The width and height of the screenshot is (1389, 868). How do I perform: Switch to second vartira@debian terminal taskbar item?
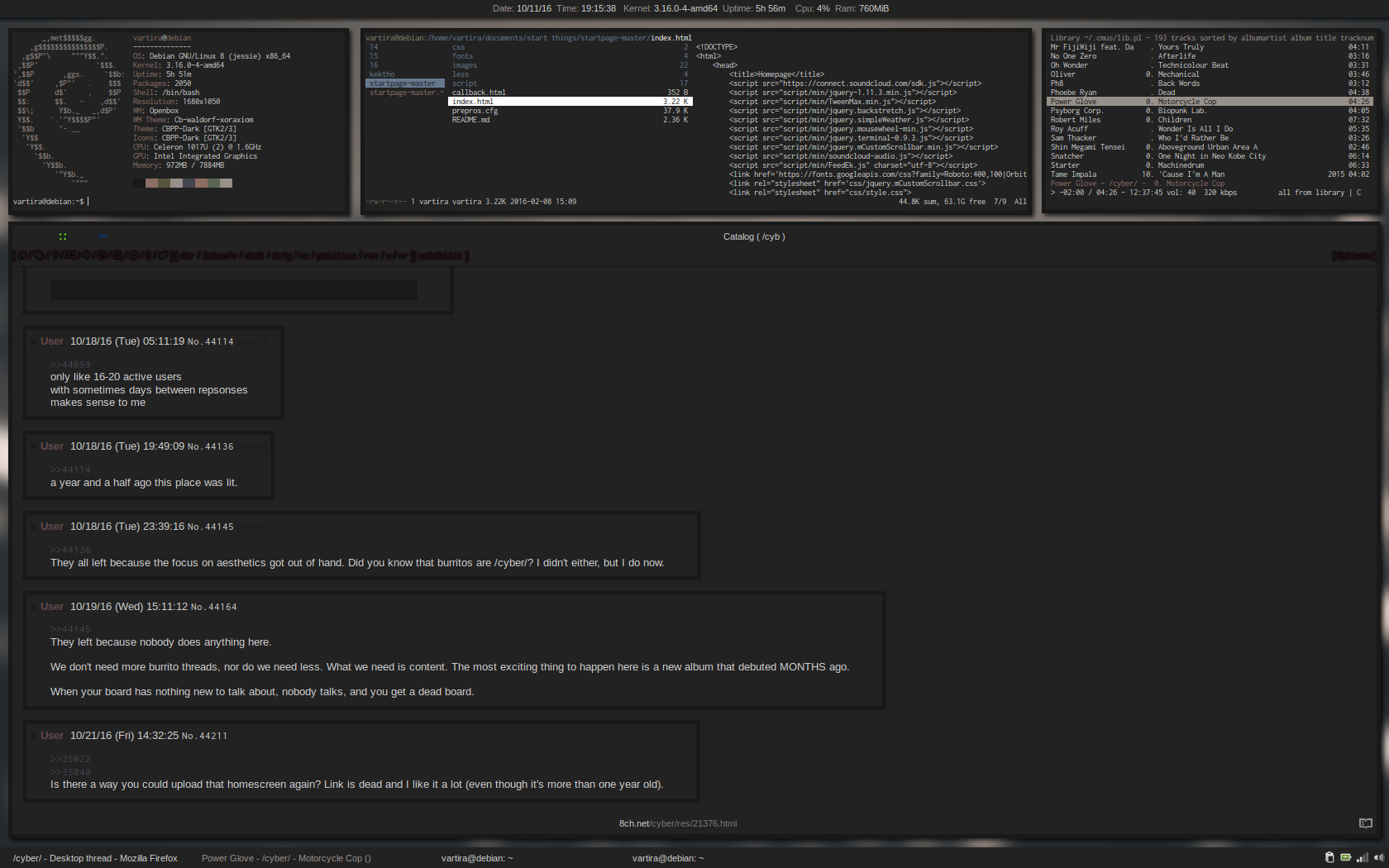point(668,858)
